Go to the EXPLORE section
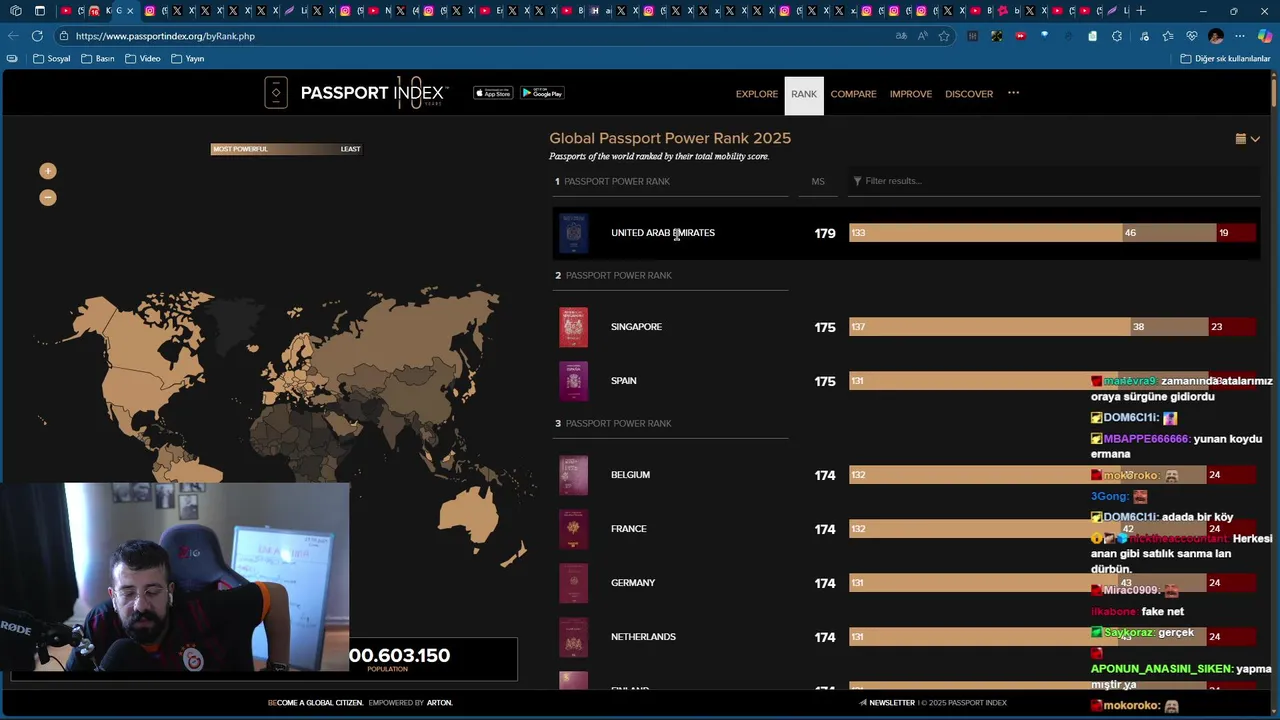The width and height of the screenshot is (1280, 720). 757,94
